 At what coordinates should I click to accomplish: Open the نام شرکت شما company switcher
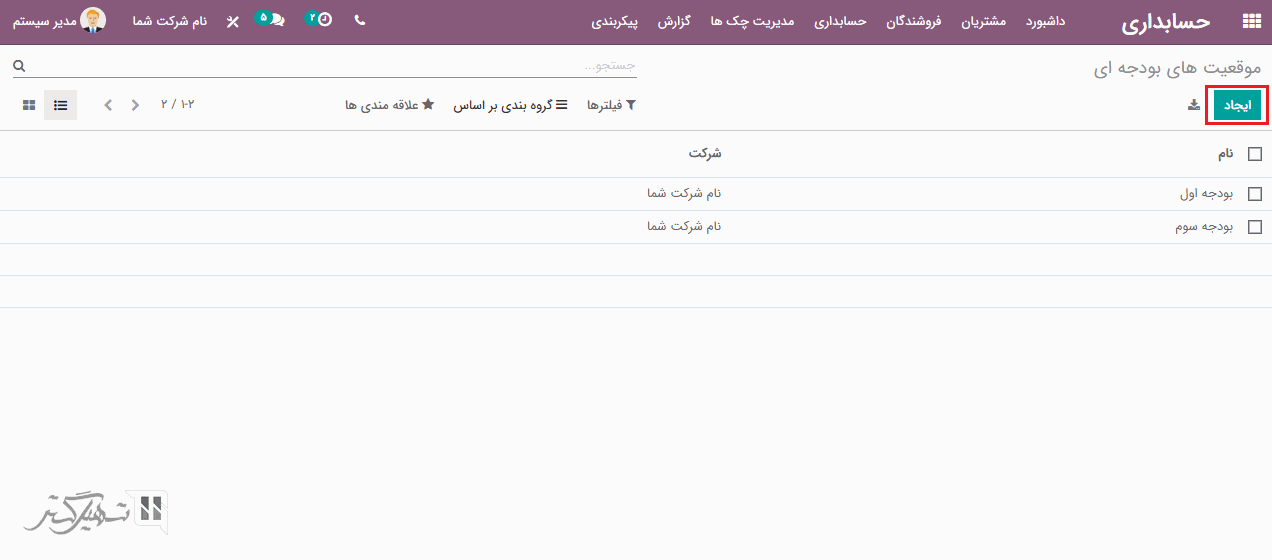tap(170, 21)
